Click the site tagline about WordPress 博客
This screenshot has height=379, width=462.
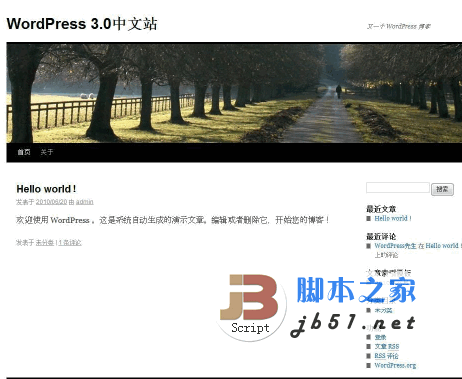pos(399,26)
